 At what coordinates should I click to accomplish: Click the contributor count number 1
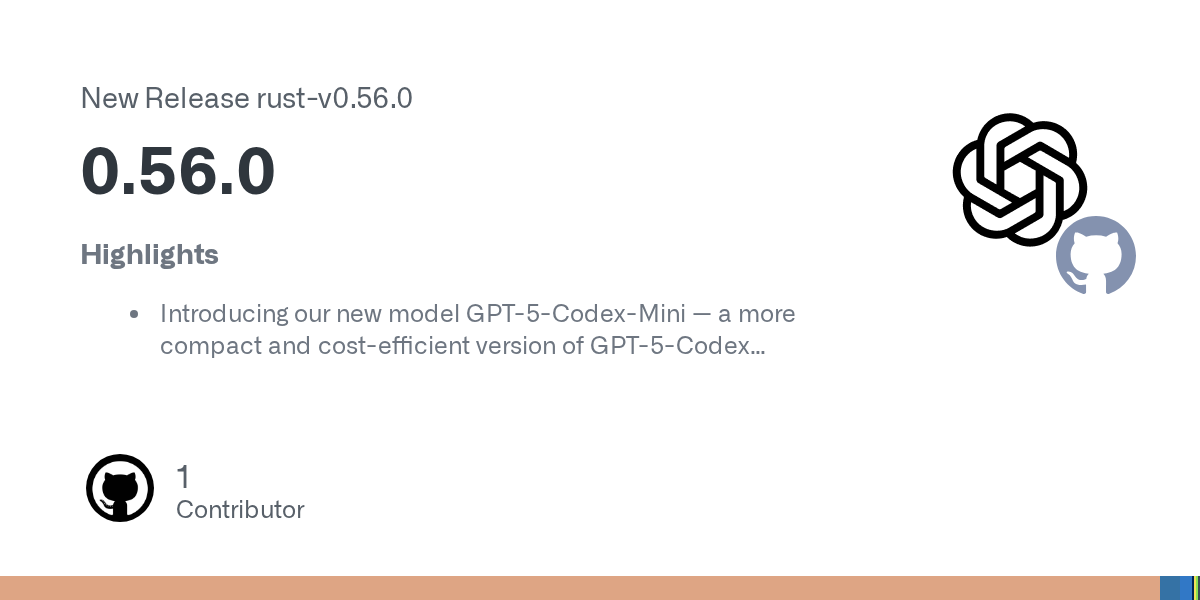click(183, 477)
